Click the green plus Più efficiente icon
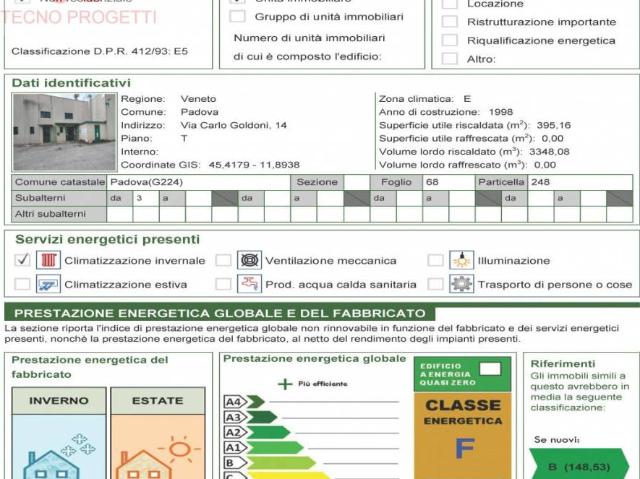This screenshot has width=640, height=479. (x=285, y=384)
